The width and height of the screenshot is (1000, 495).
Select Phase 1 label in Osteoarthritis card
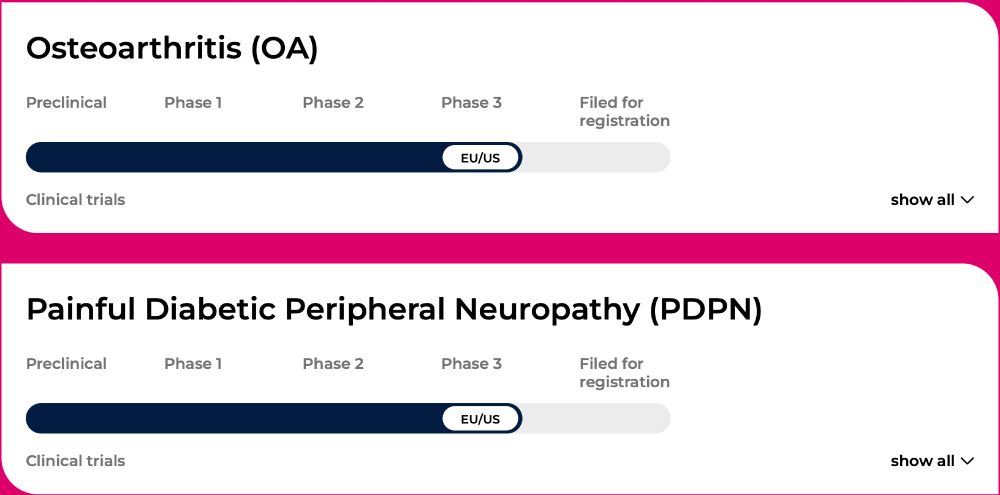[193, 103]
